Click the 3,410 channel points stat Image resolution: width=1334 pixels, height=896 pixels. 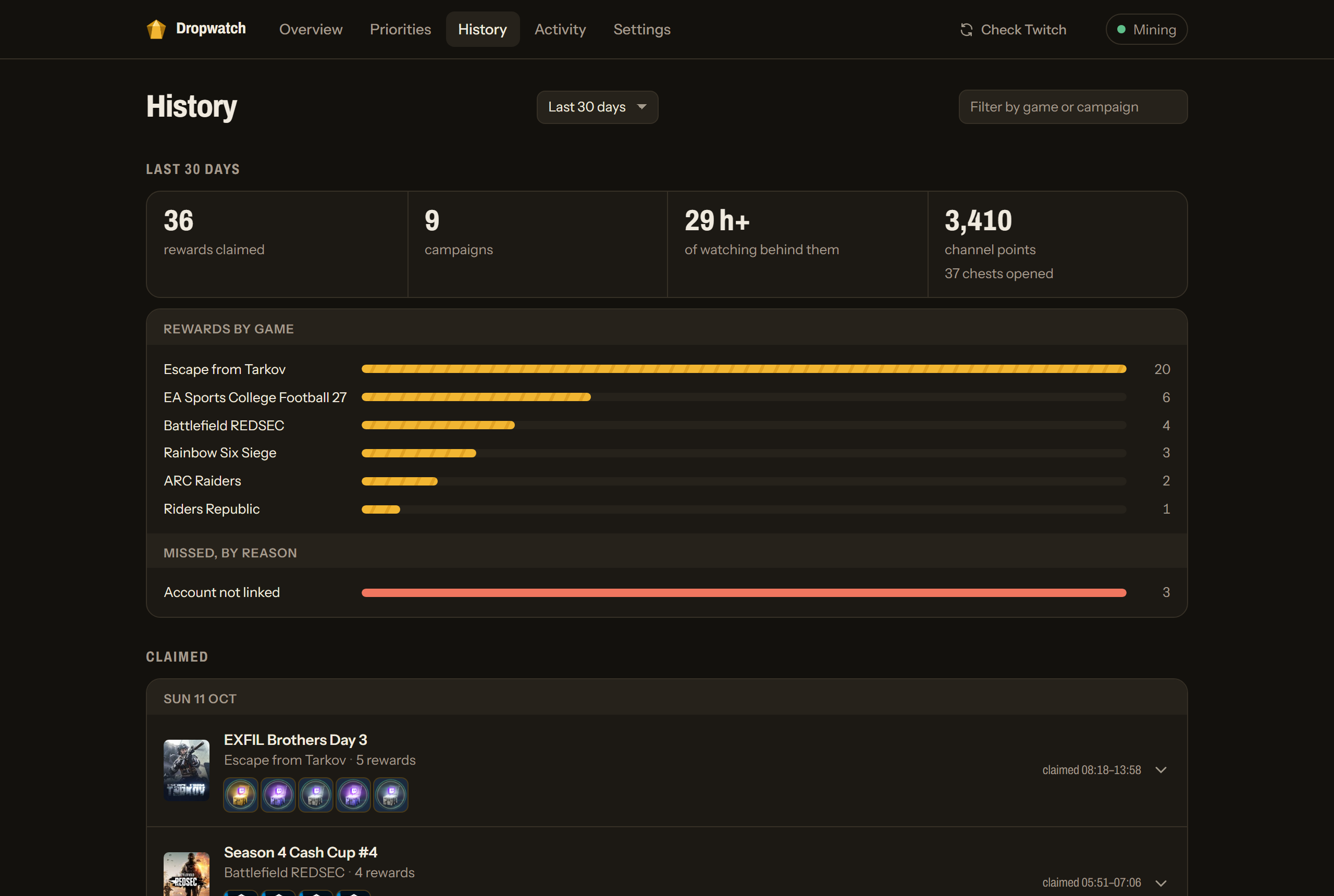click(1057, 244)
